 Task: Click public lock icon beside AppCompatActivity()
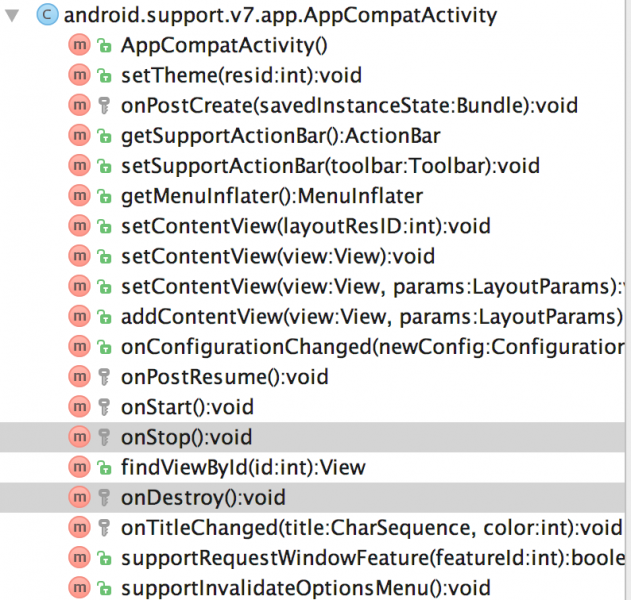(x=104, y=45)
